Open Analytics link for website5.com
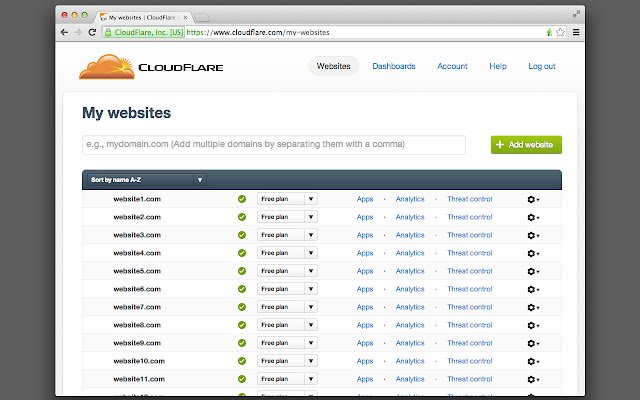640x400 pixels. tap(410, 271)
